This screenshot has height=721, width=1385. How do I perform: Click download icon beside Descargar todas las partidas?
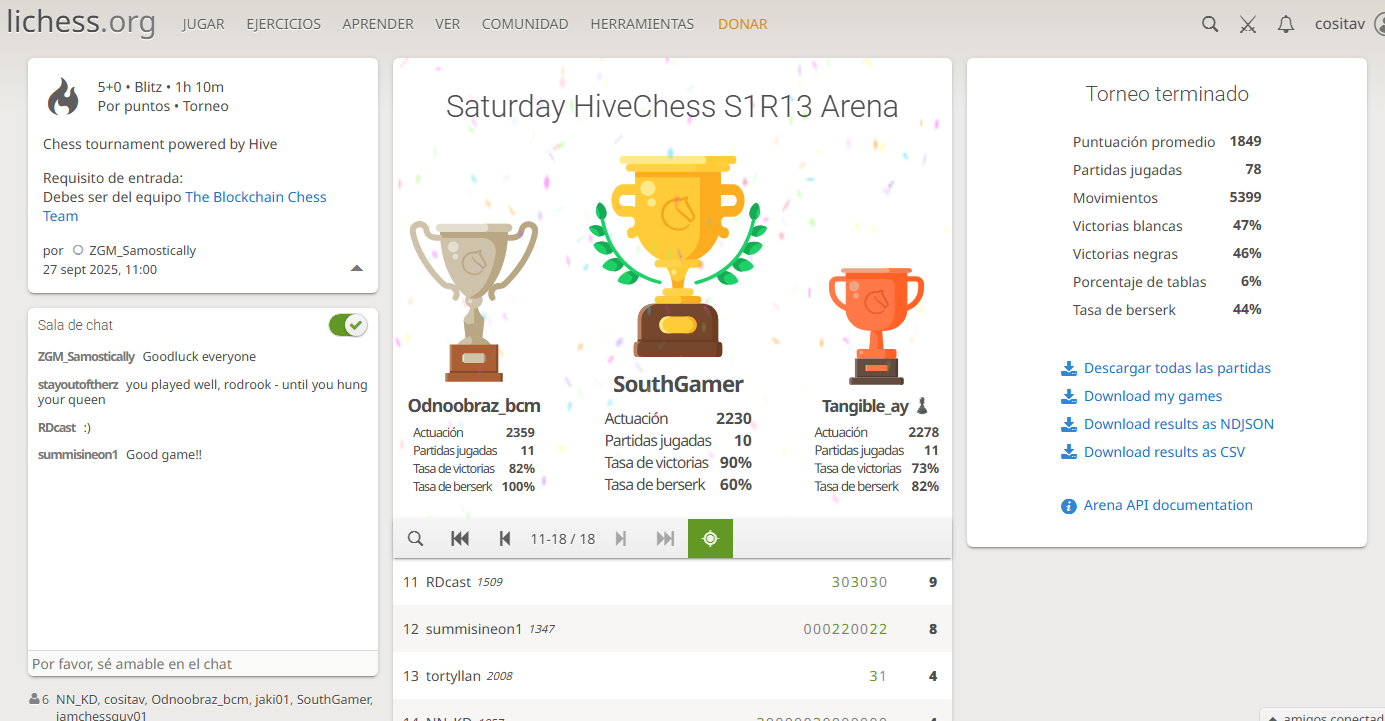tap(1069, 368)
